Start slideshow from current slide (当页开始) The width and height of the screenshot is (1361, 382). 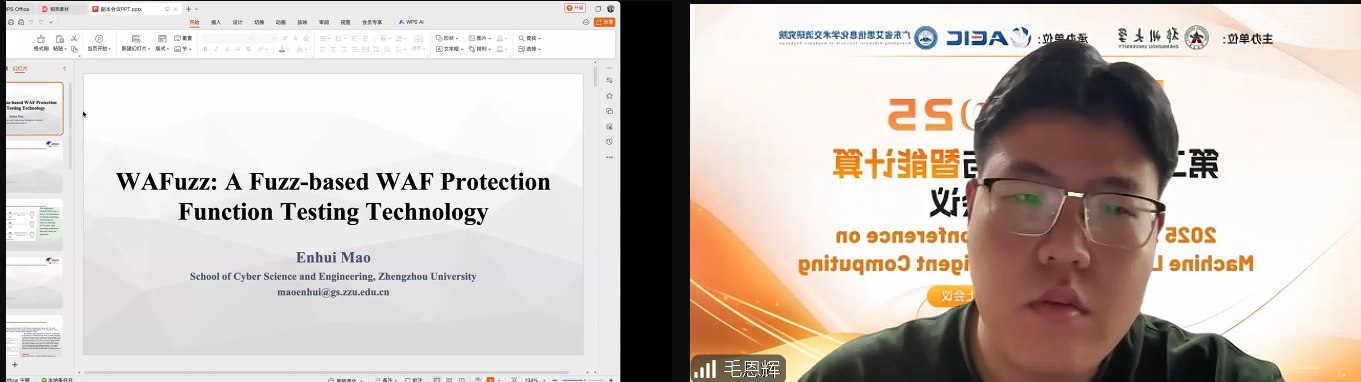coord(99,43)
